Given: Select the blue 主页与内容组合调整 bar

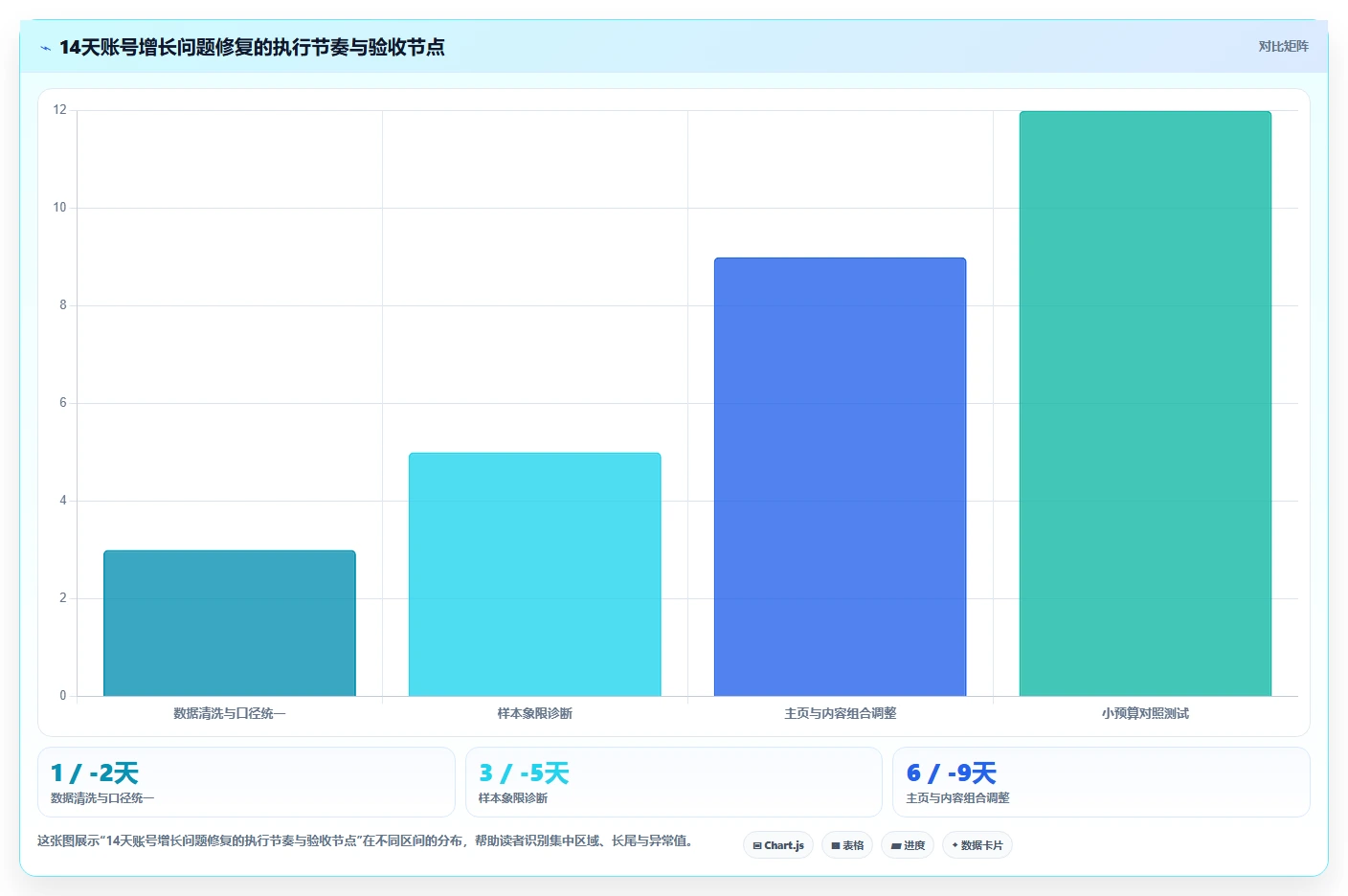Looking at the screenshot, I should (x=840, y=477).
